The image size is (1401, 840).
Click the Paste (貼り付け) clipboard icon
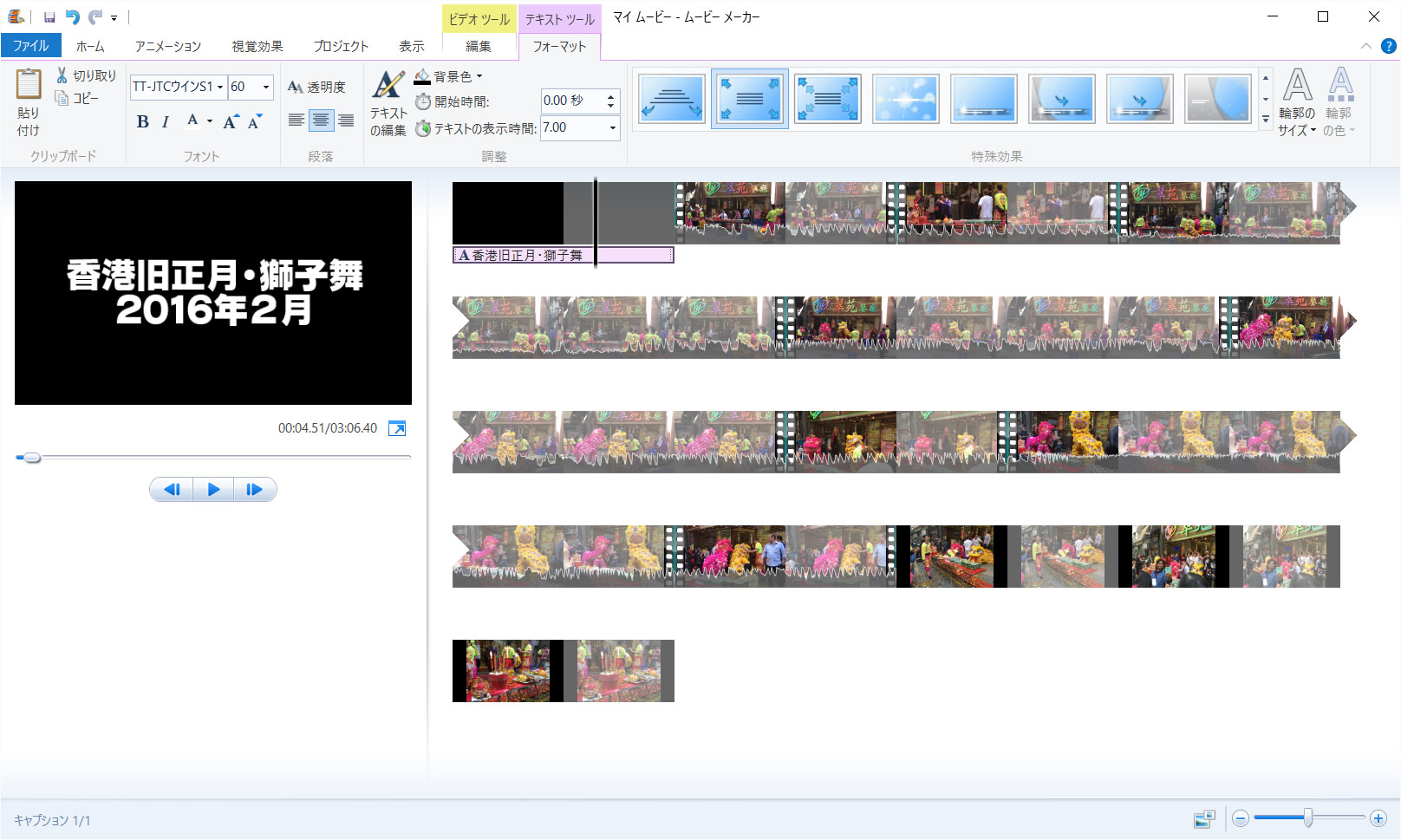[29, 85]
